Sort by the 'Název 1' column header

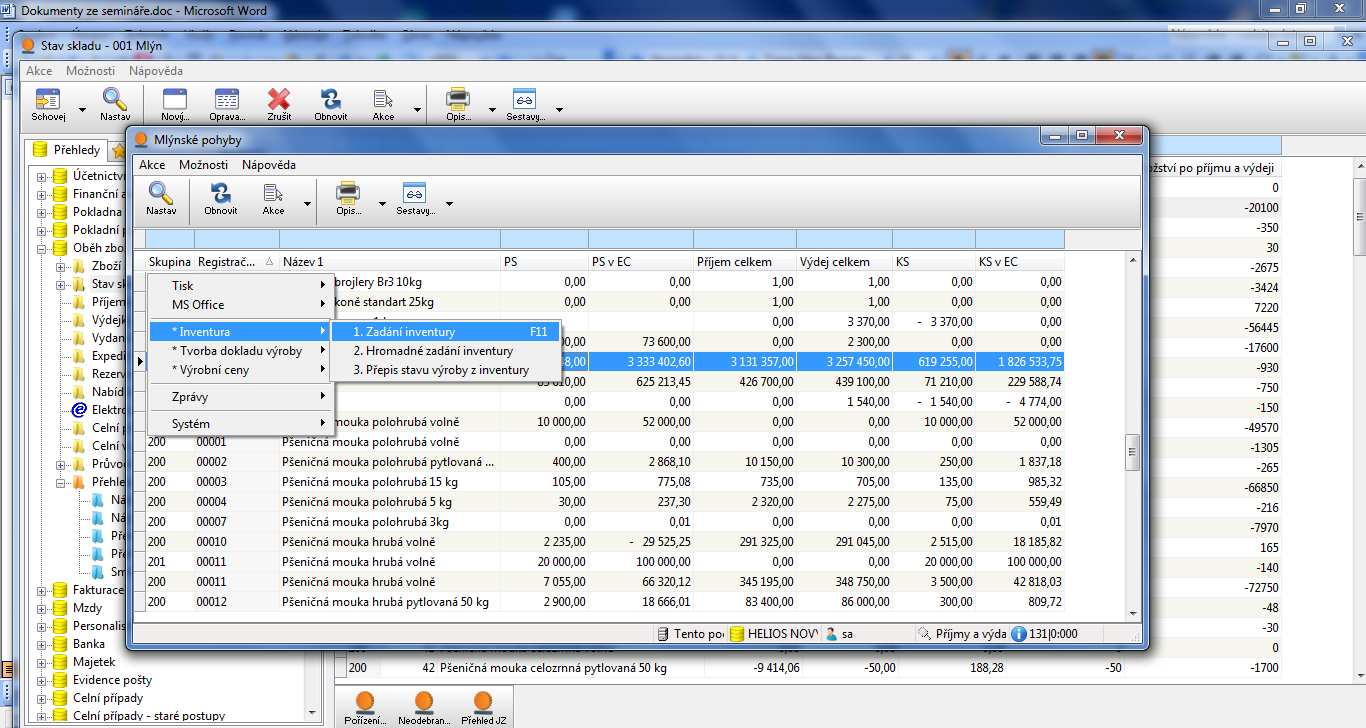(x=390, y=262)
